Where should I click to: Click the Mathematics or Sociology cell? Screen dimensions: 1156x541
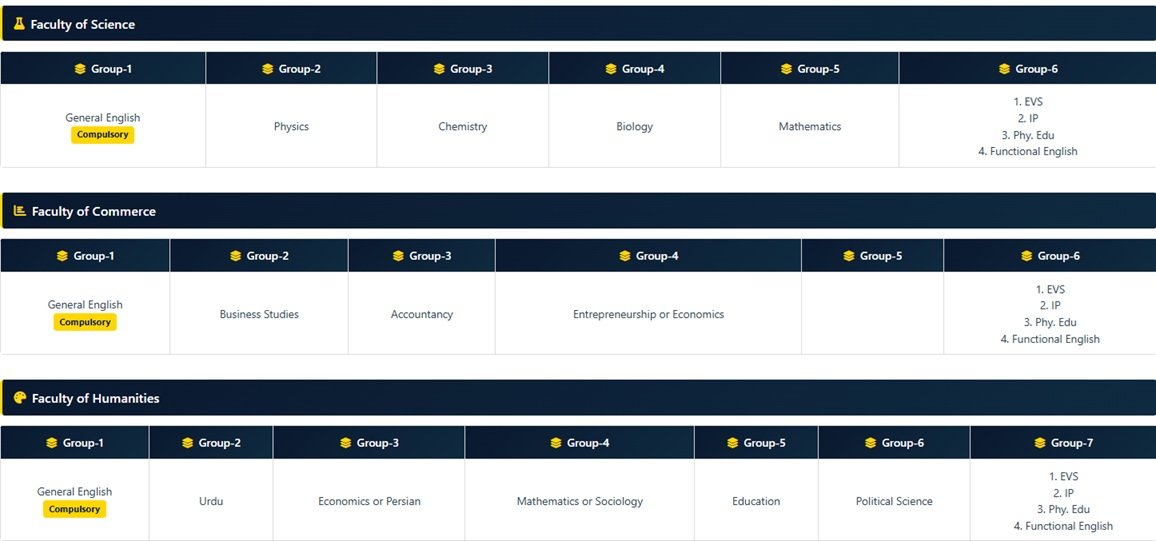pos(579,500)
